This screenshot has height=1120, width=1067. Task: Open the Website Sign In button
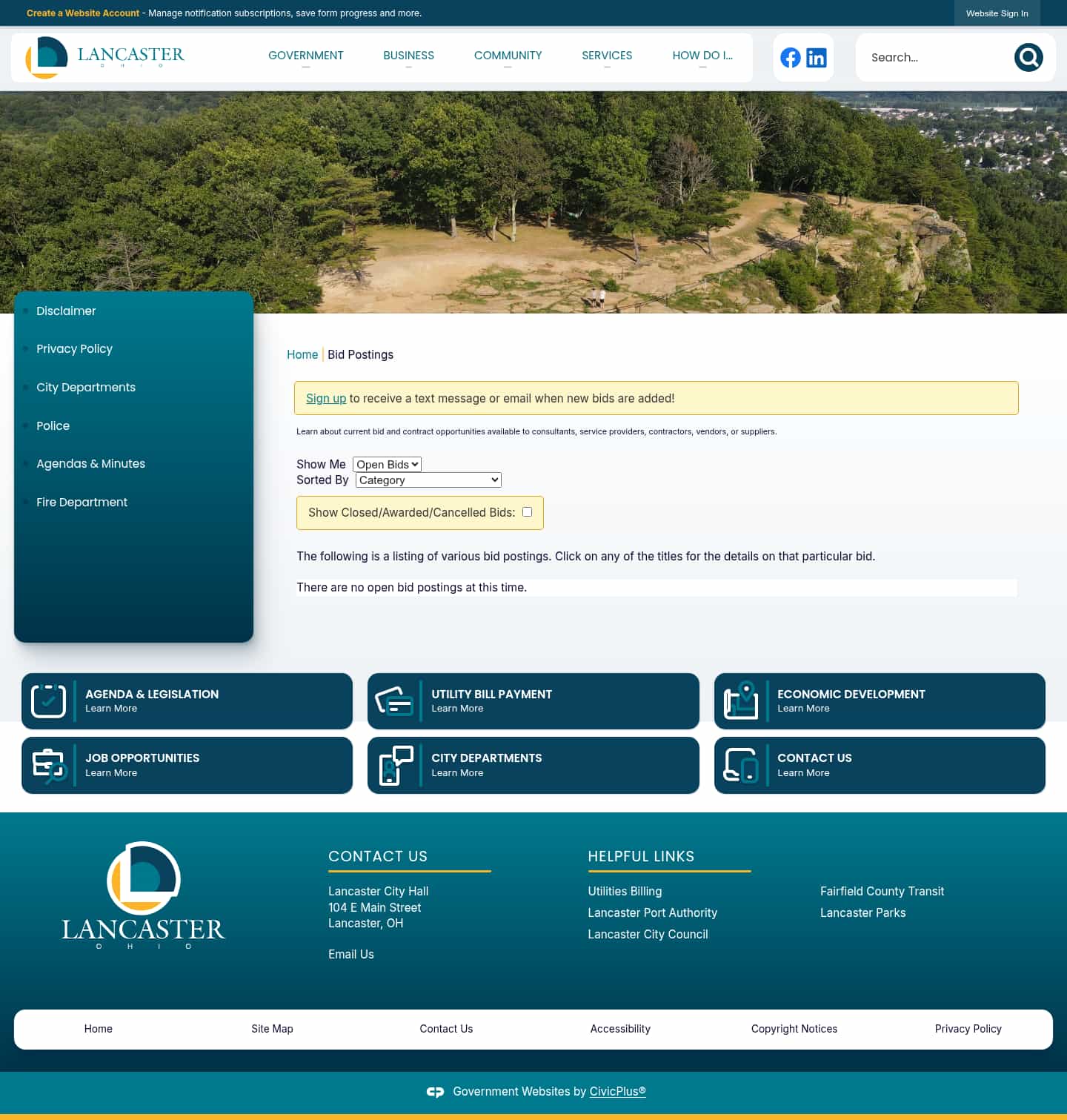[x=997, y=13]
